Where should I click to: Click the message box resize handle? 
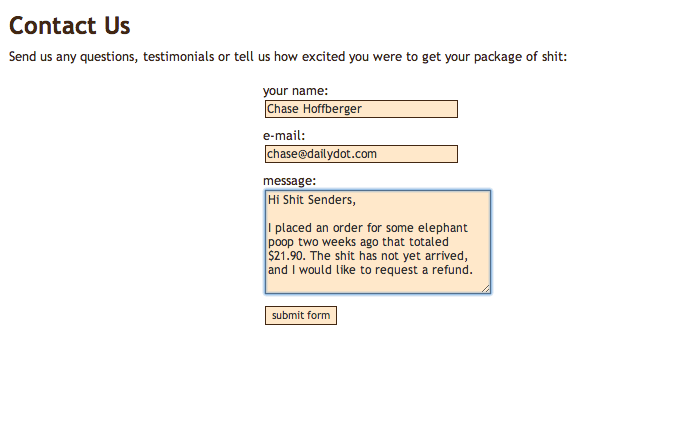tap(486, 289)
